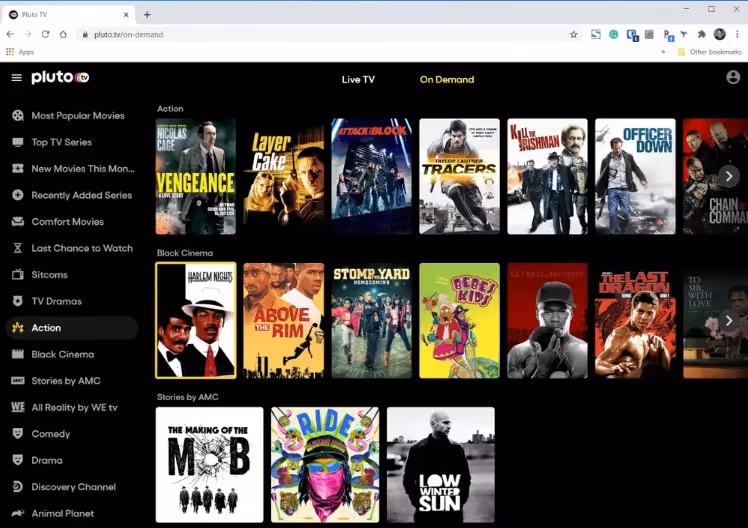Select the Pluto TV browser tab
The image size is (748, 528).
pyautogui.click(x=69, y=15)
